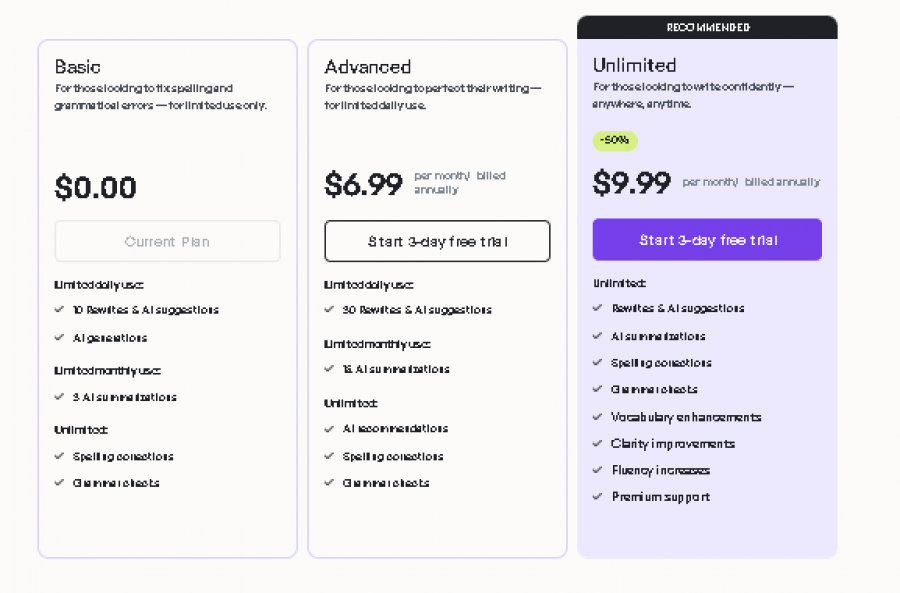Click the checkmark beside 15 AI summarizations
The width and height of the screenshot is (900, 593).
coord(330,369)
